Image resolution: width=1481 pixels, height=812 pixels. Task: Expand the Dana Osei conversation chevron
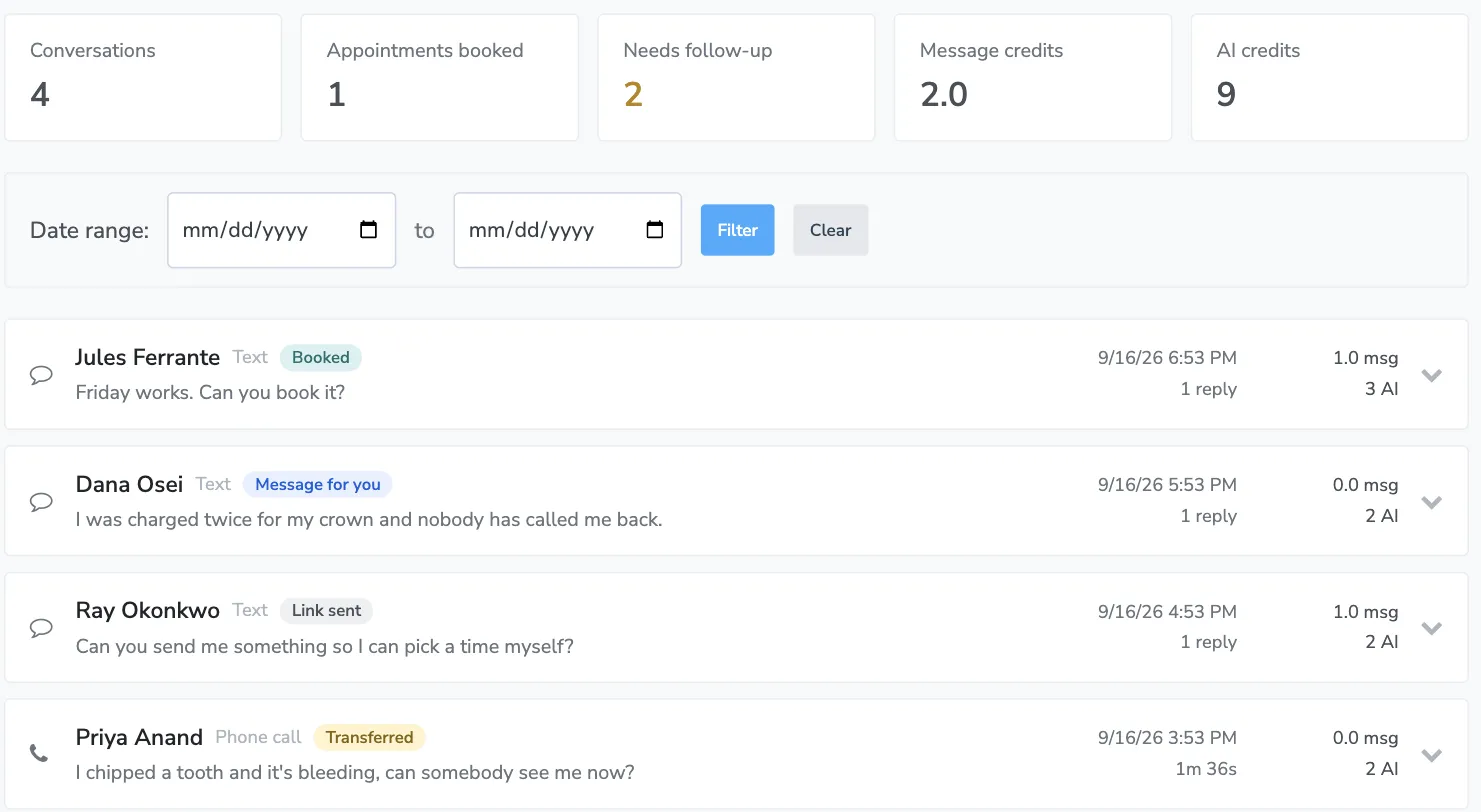[1432, 502]
